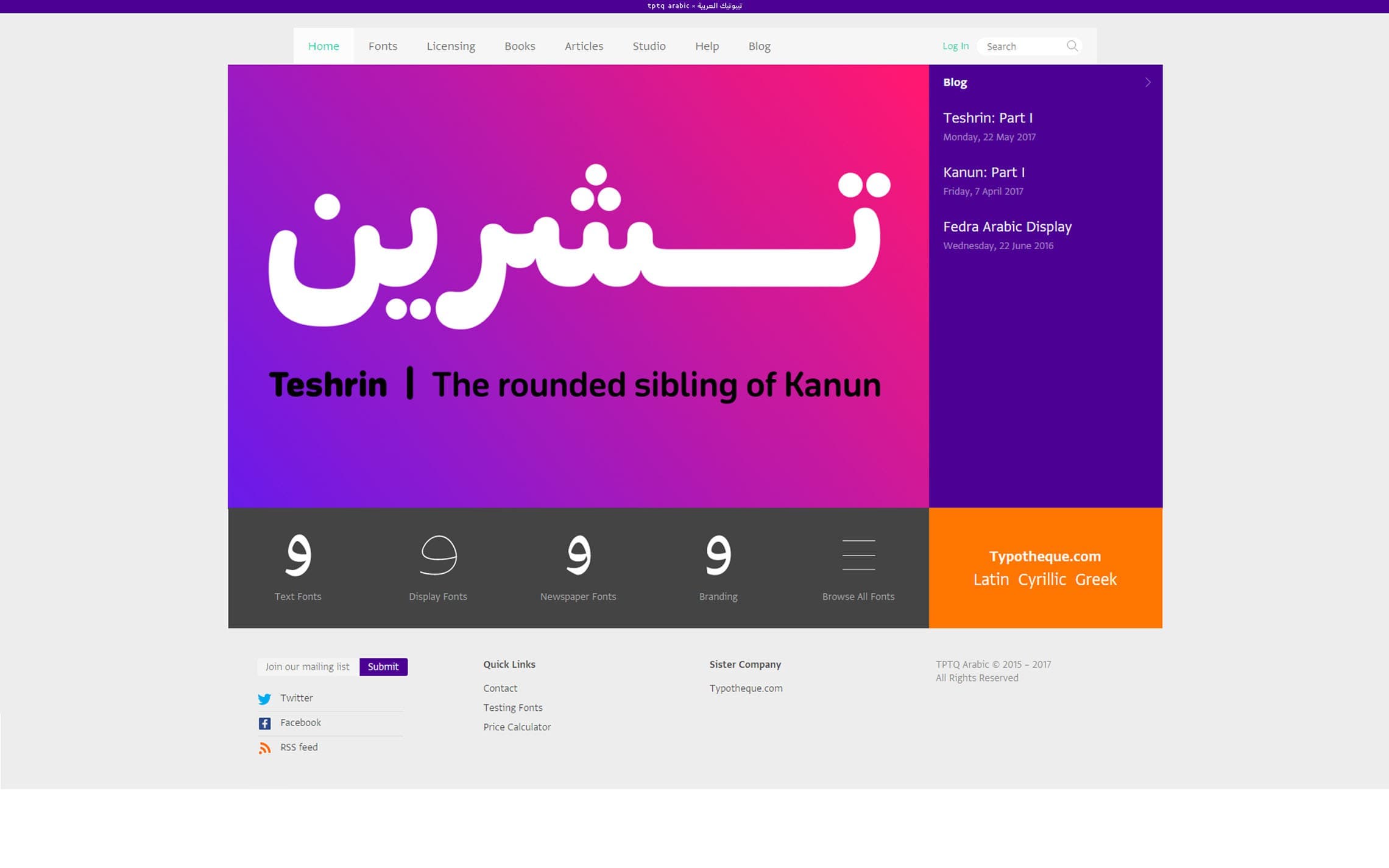The height and width of the screenshot is (868, 1389).
Task: Open Display Fonts outline glyph icon
Action: (x=438, y=554)
